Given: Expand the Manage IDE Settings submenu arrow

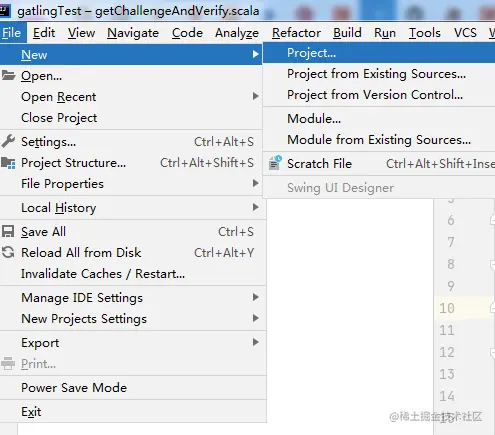Looking at the screenshot, I should [x=255, y=297].
